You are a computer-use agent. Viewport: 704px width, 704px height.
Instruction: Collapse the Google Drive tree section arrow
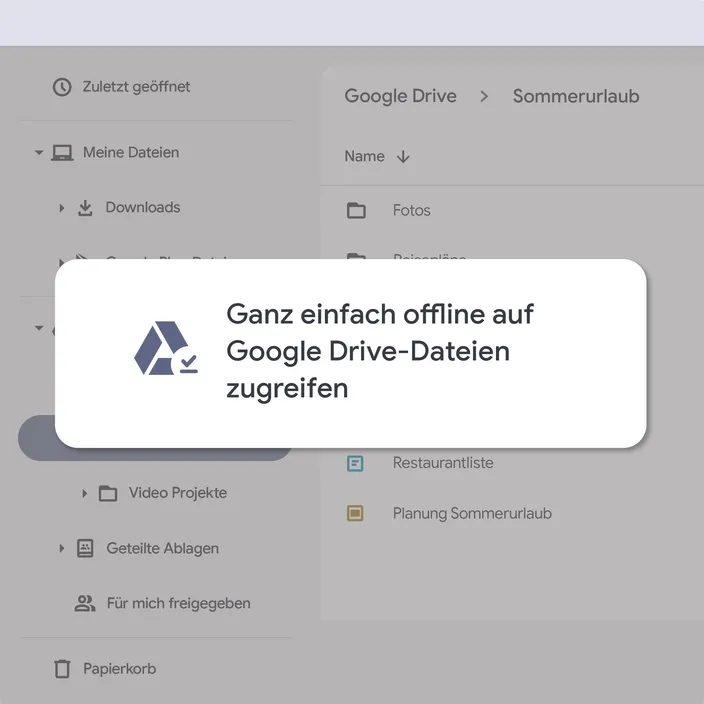39,328
